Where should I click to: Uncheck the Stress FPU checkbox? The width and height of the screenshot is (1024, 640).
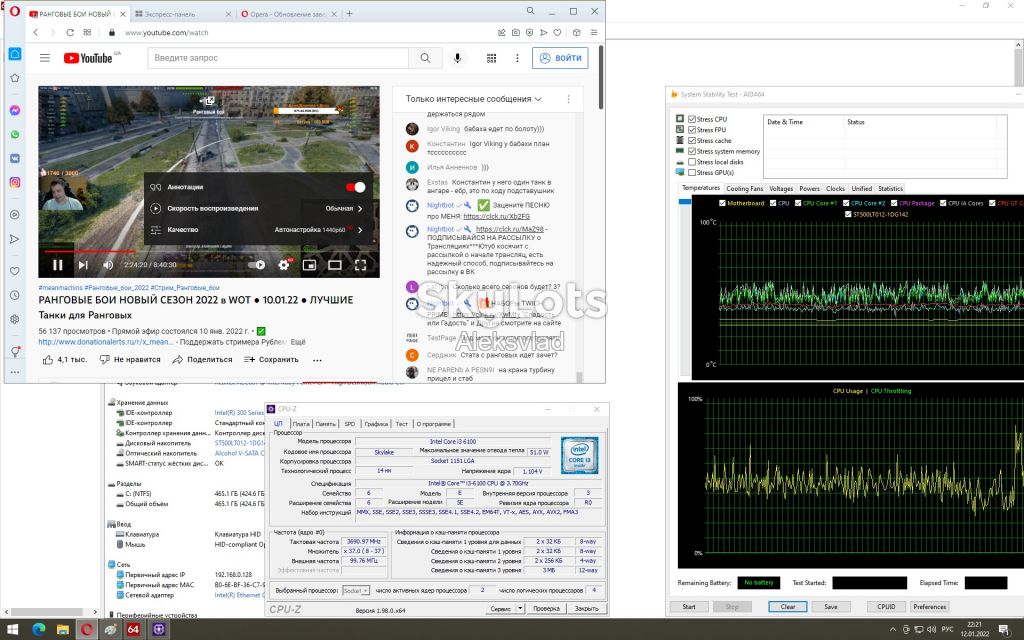click(692, 130)
